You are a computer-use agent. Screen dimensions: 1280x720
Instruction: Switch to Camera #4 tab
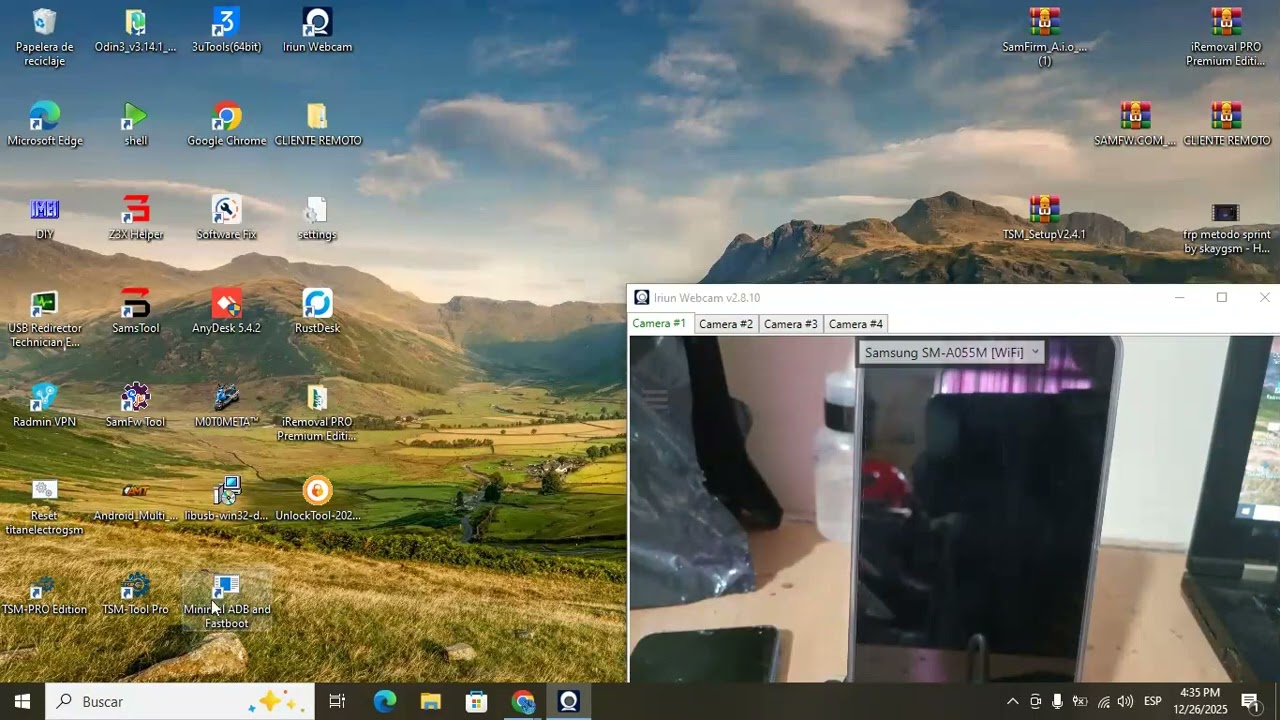(856, 324)
